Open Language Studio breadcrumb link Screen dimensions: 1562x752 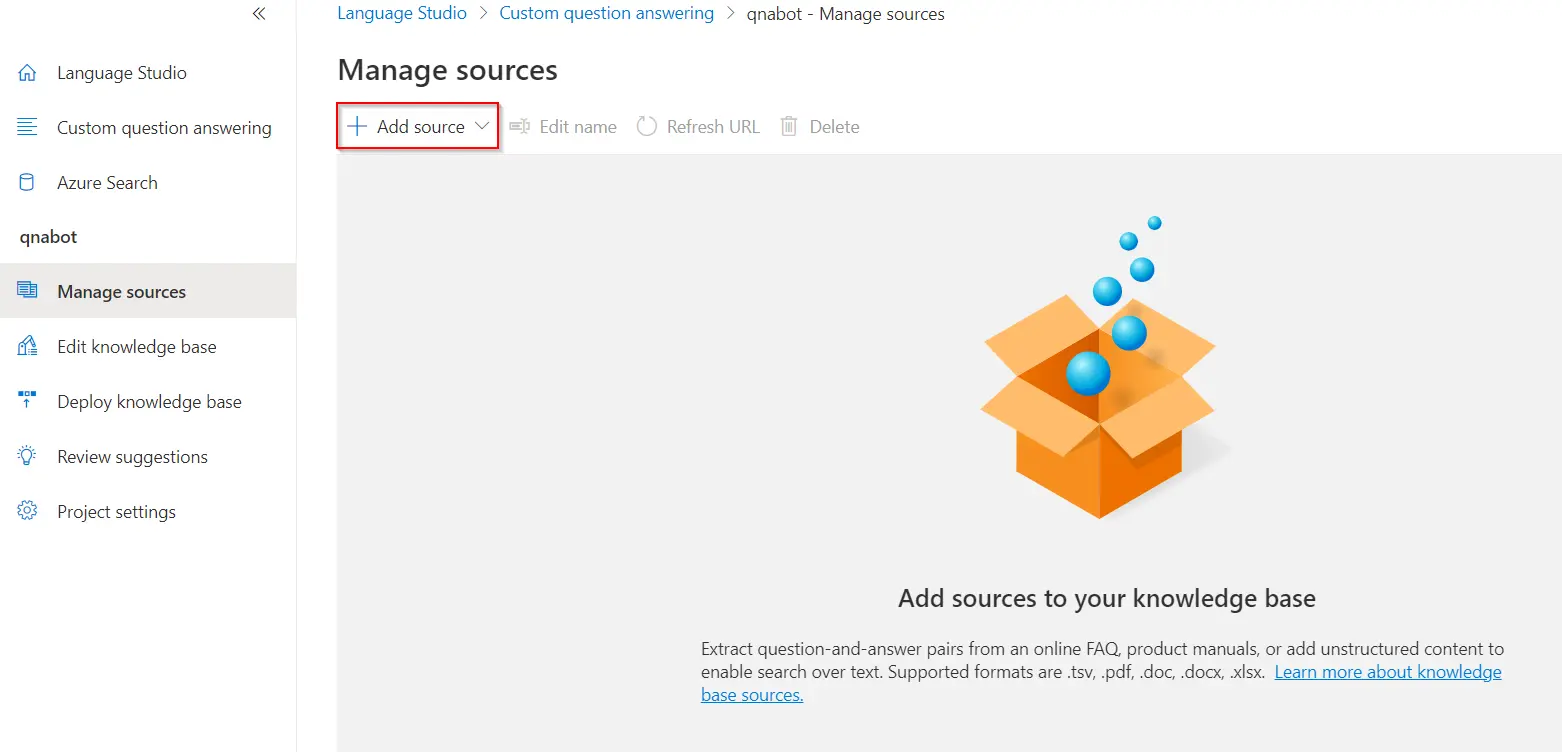(402, 14)
